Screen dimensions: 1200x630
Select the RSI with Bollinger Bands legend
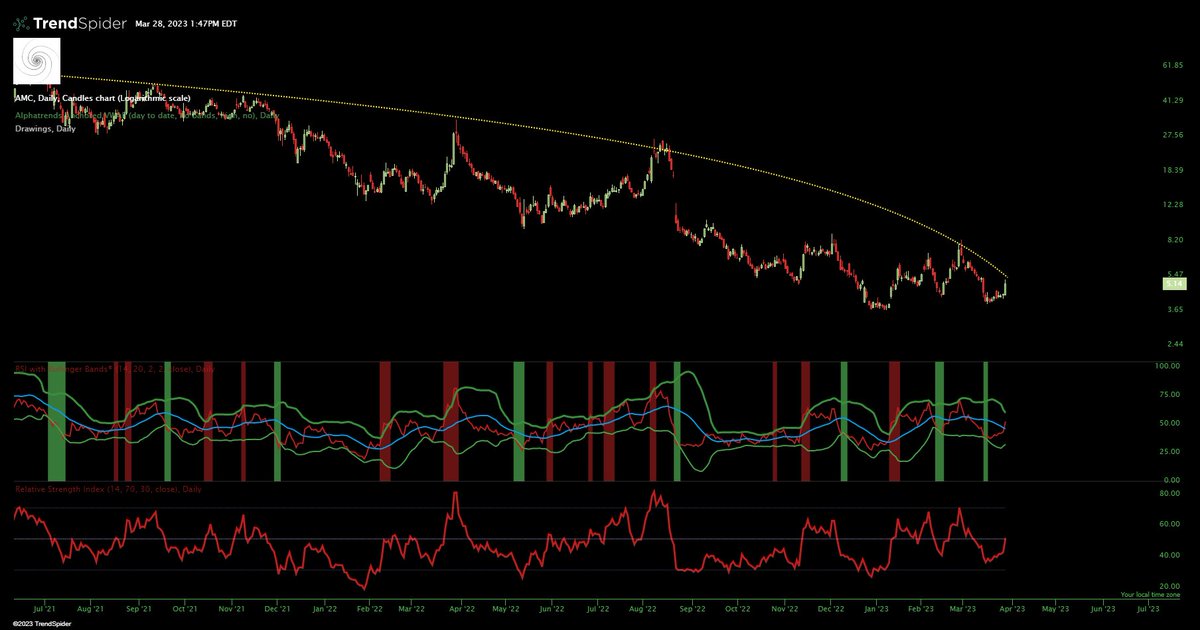click(75, 368)
